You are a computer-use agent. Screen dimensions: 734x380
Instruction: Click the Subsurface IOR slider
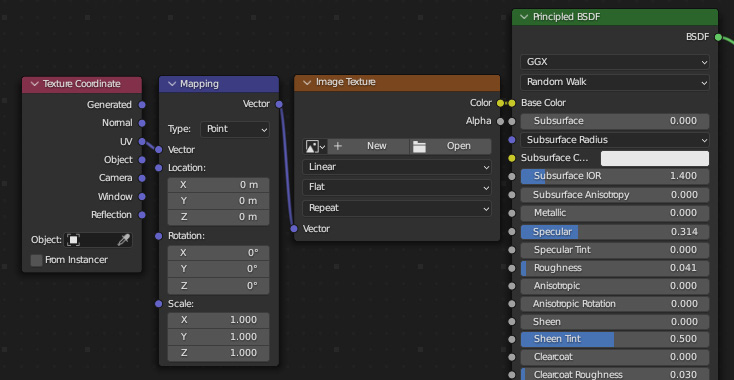click(x=615, y=176)
